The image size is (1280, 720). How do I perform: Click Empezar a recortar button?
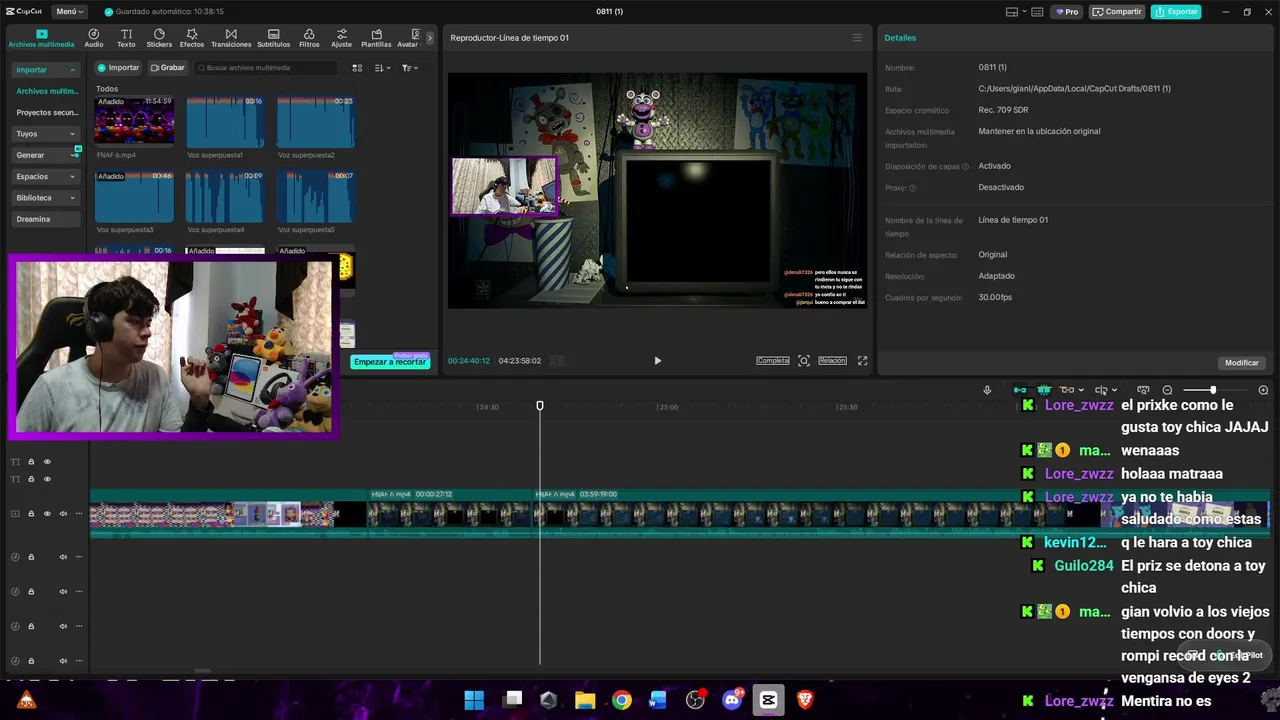click(x=390, y=362)
